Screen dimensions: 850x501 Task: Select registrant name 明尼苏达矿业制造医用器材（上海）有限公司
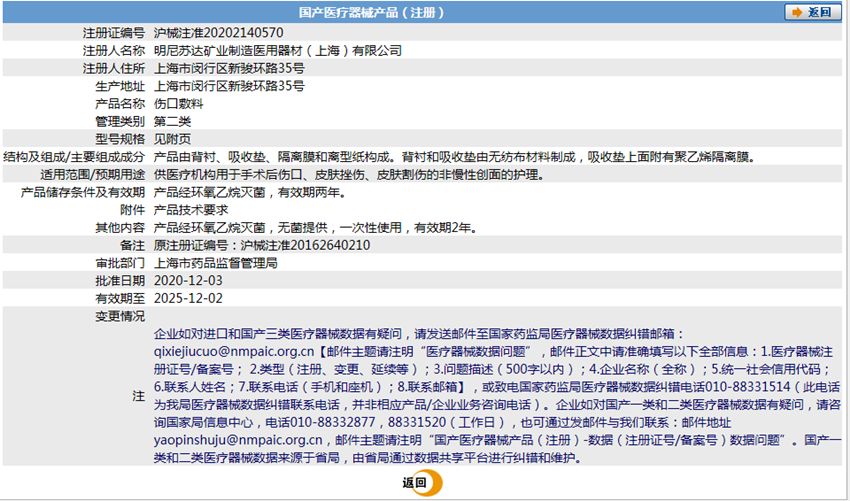tap(278, 50)
